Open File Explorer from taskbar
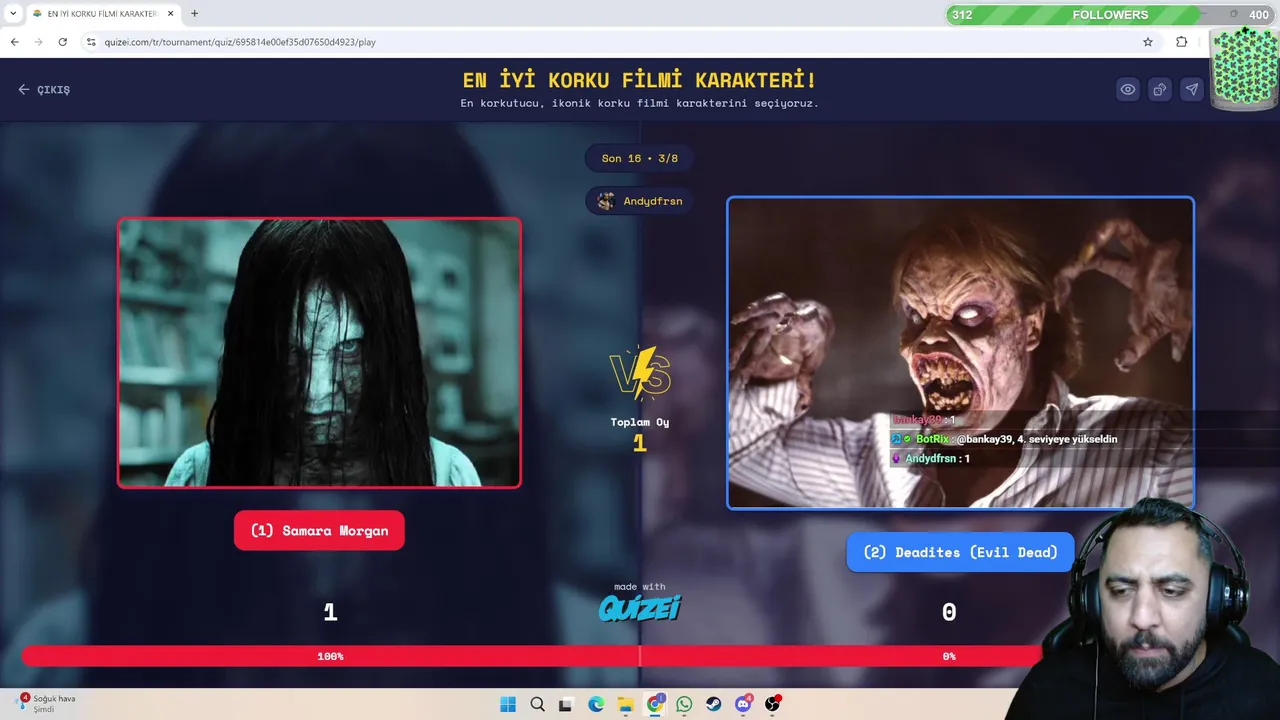Viewport: 1280px width, 720px height. click(625, 704)
